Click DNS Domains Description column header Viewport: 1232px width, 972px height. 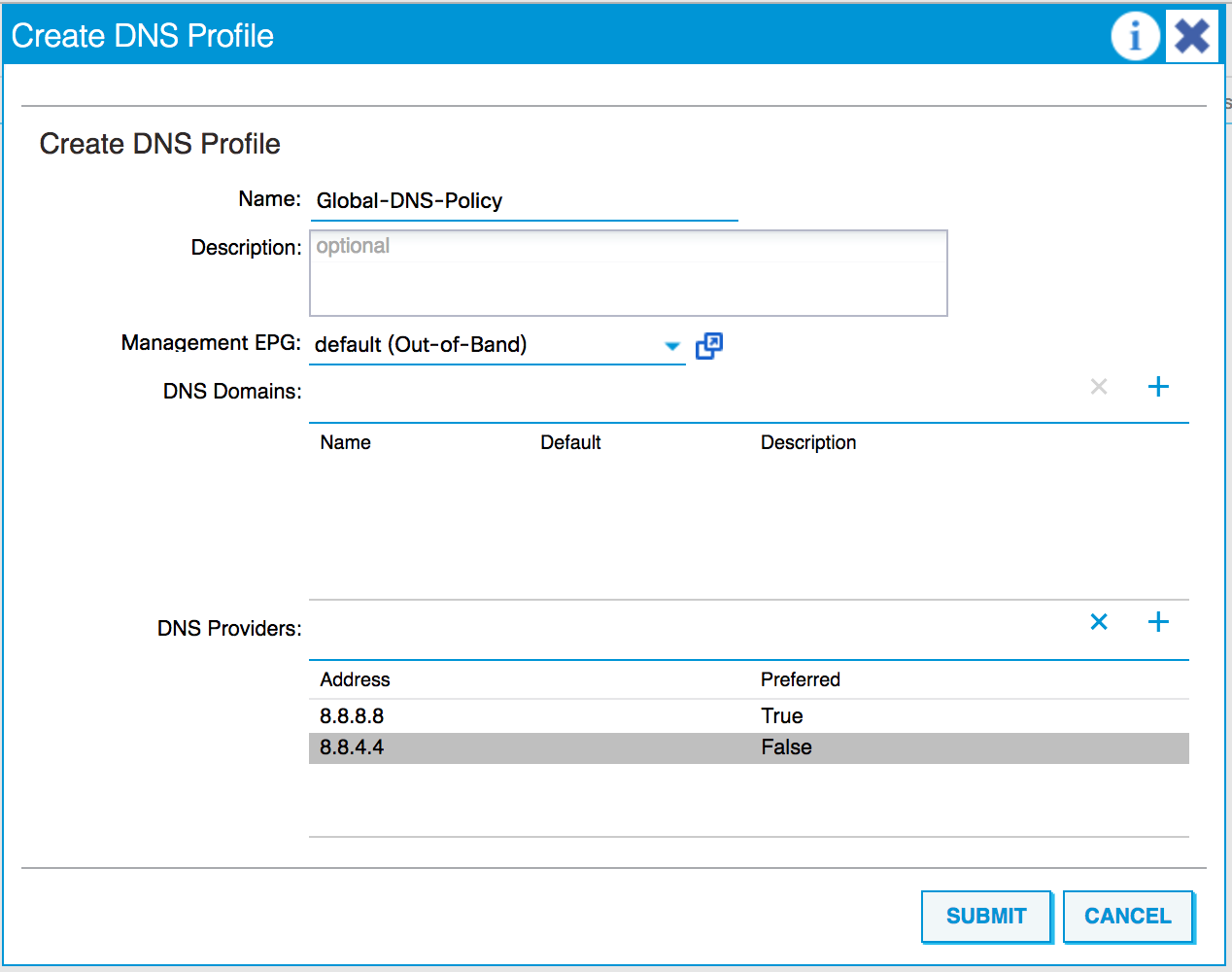click(x=808, y=443)
